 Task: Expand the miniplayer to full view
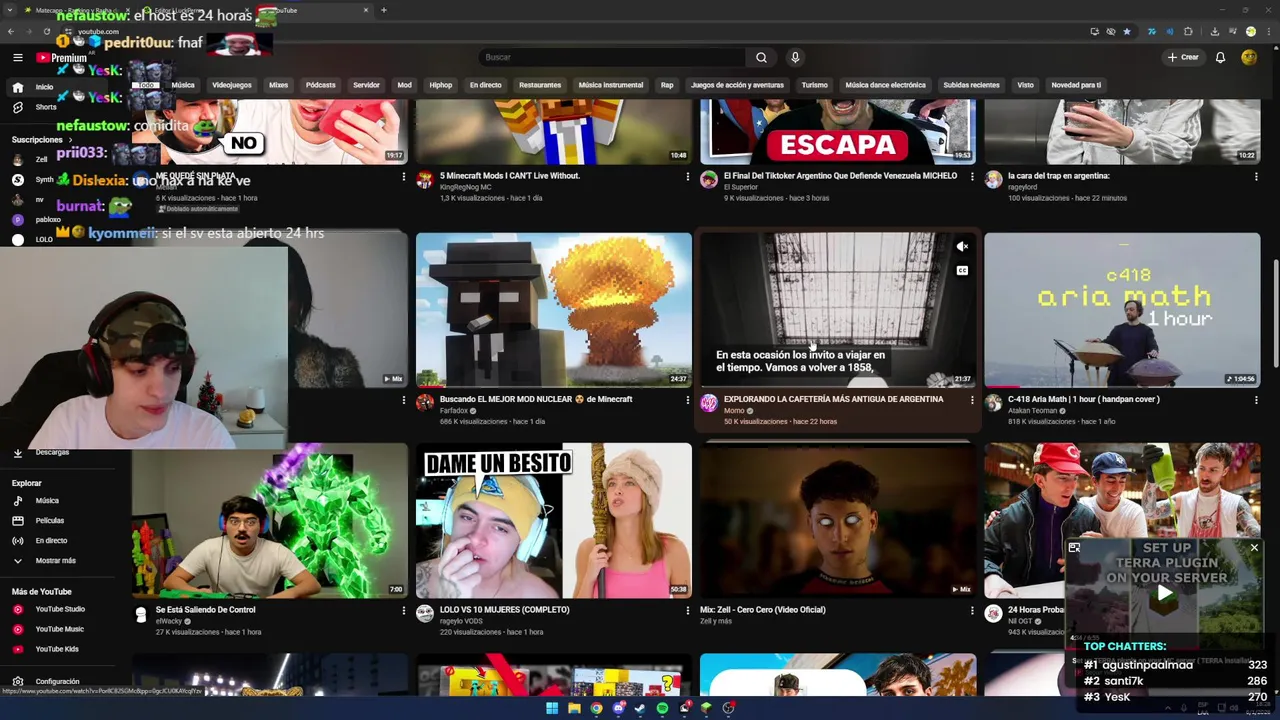tap(1074, 548)
